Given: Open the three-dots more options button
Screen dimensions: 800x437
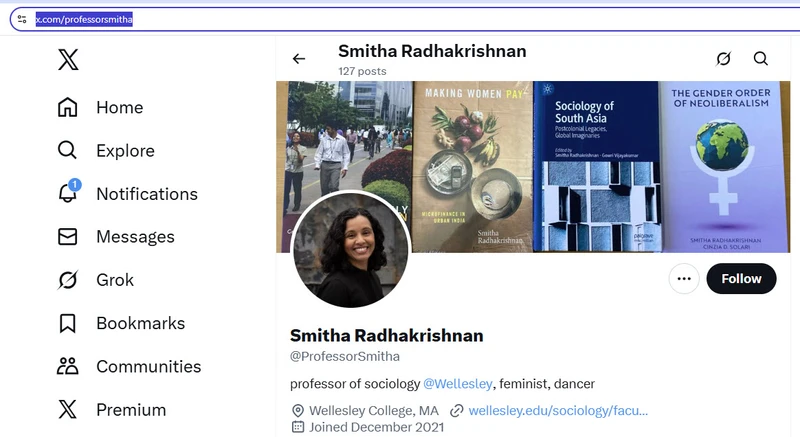Looking at the screenshot, I should click(684, 278).
